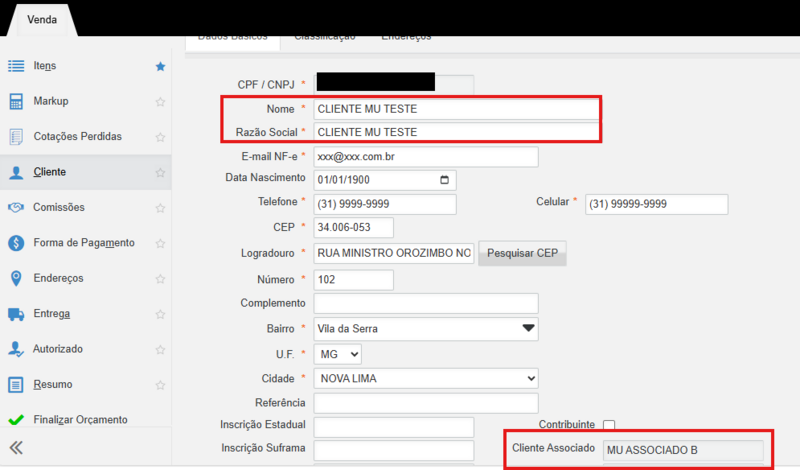
Task: Click the E-mail NF-e input field
Action: click(x=426, y=157)
